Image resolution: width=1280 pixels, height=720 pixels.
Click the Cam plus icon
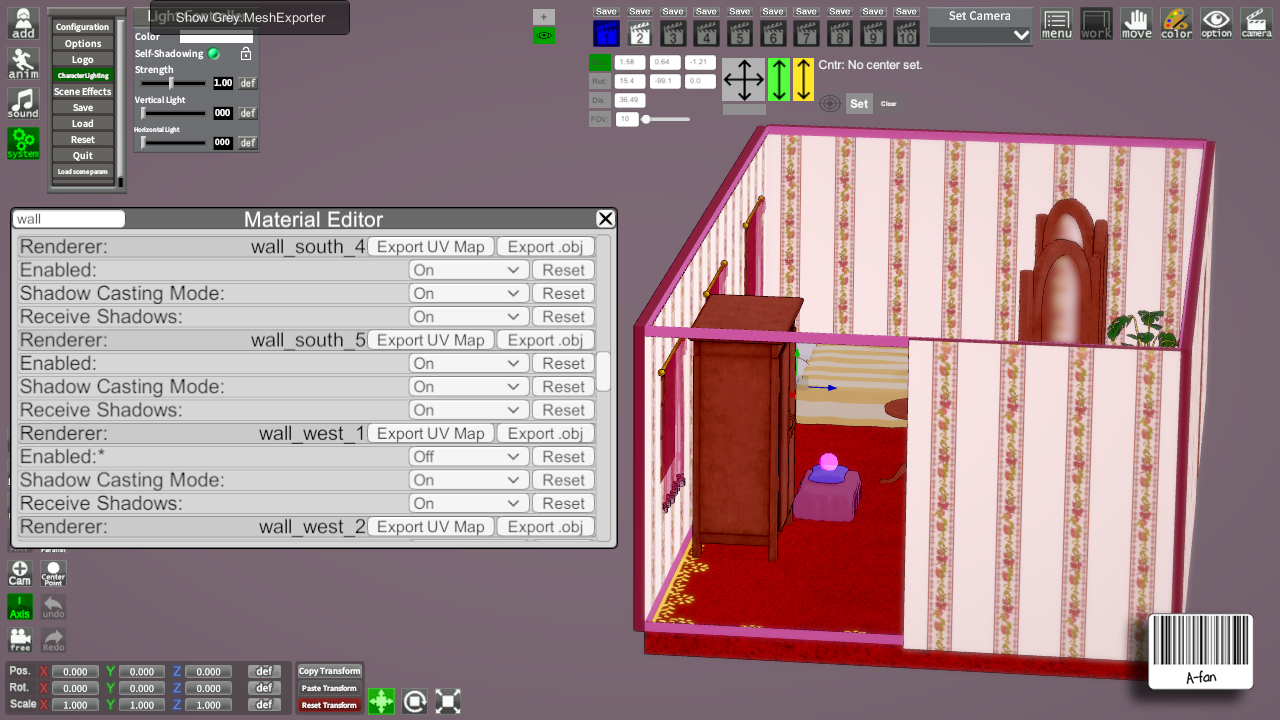tap(20, 573)
